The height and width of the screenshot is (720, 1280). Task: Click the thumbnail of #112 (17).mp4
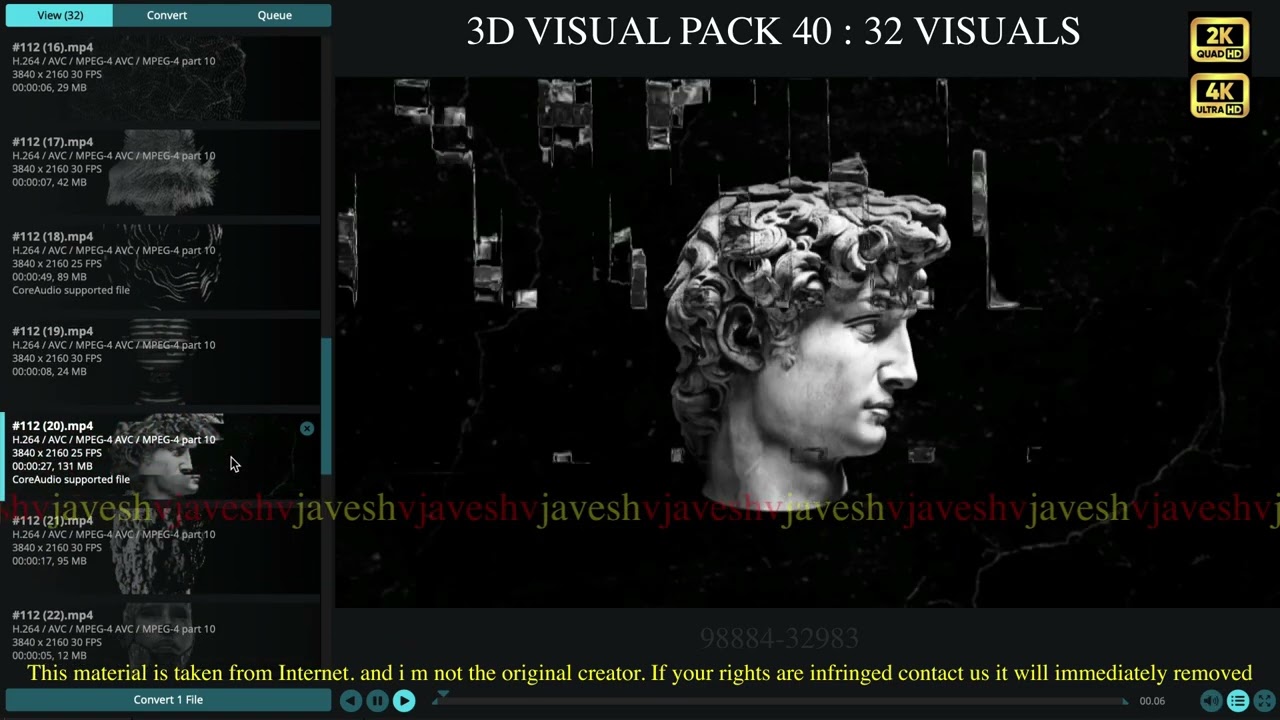[163, 172]
